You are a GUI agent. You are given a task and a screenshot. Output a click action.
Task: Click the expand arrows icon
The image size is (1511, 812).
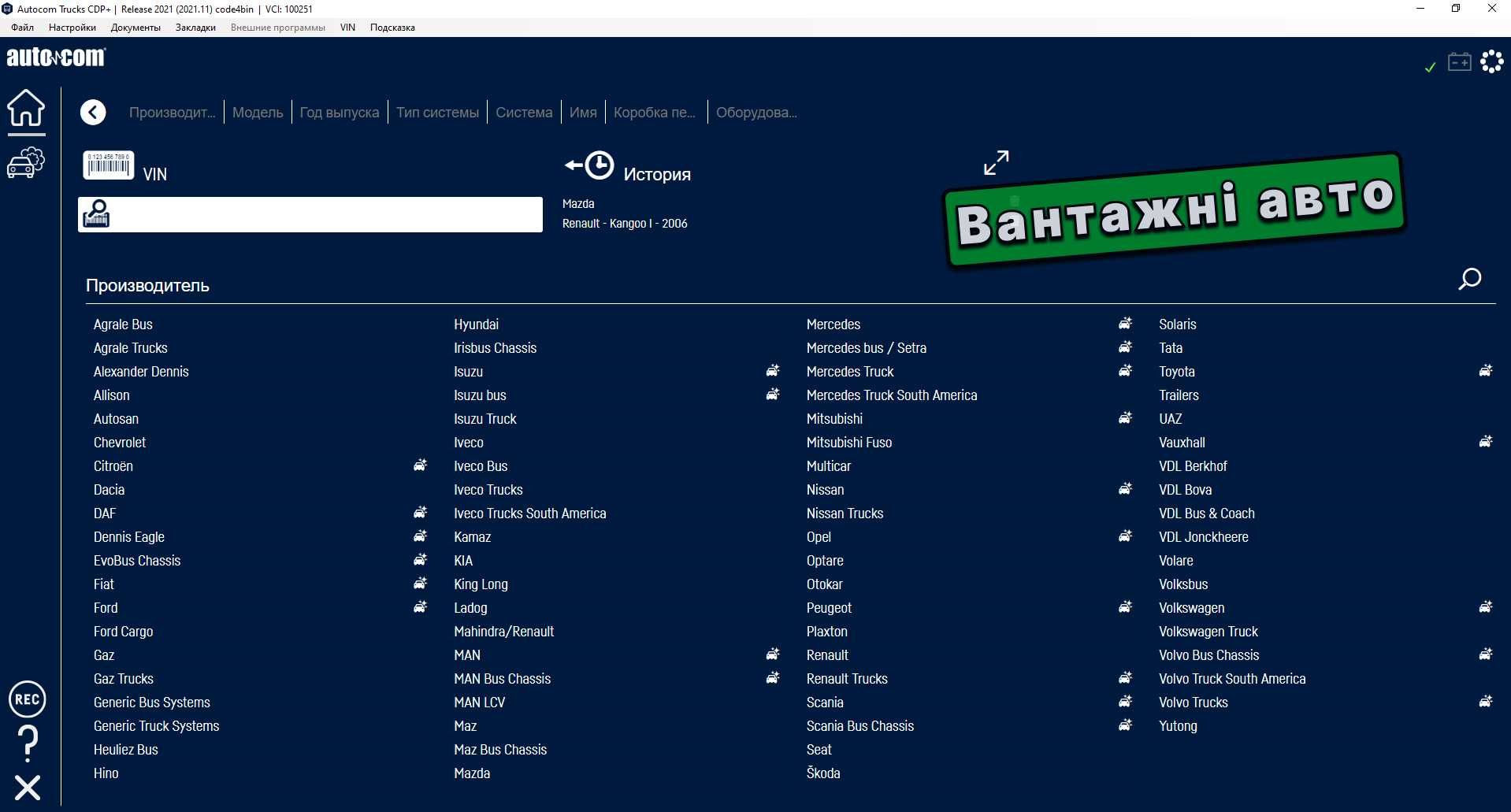(x=997, y=163)
